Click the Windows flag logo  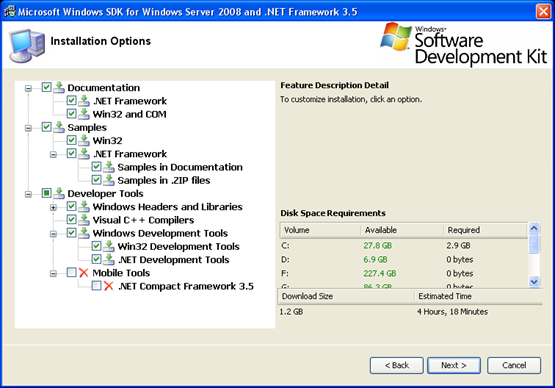pyautogui.click(x=395, y=36)
